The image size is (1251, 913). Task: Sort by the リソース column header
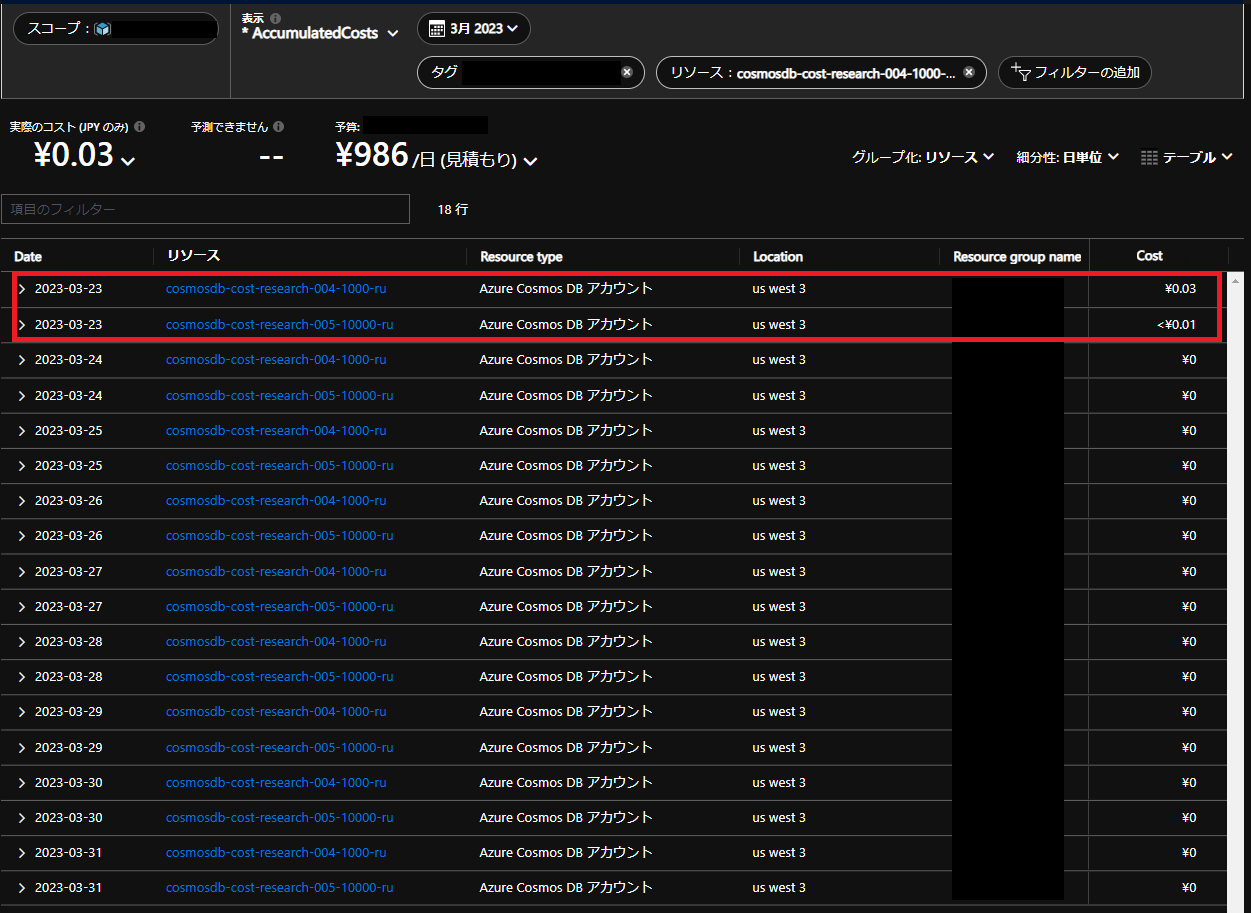click(x=193, y=256)
